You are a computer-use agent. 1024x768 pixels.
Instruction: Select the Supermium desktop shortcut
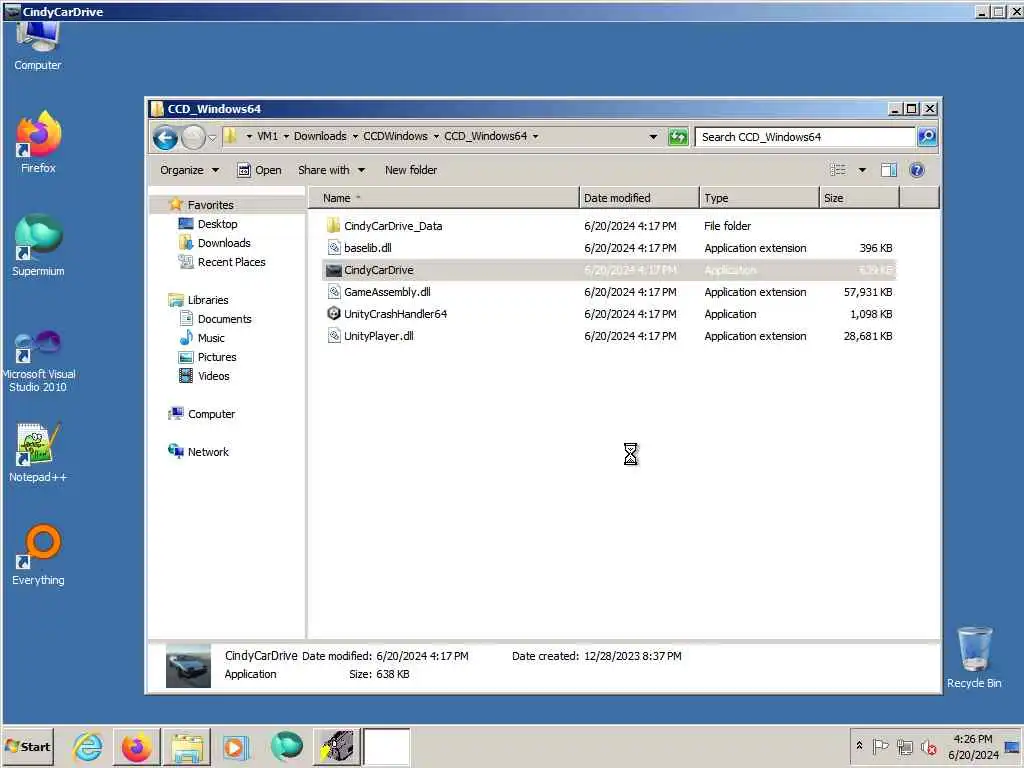click(38, 246)
